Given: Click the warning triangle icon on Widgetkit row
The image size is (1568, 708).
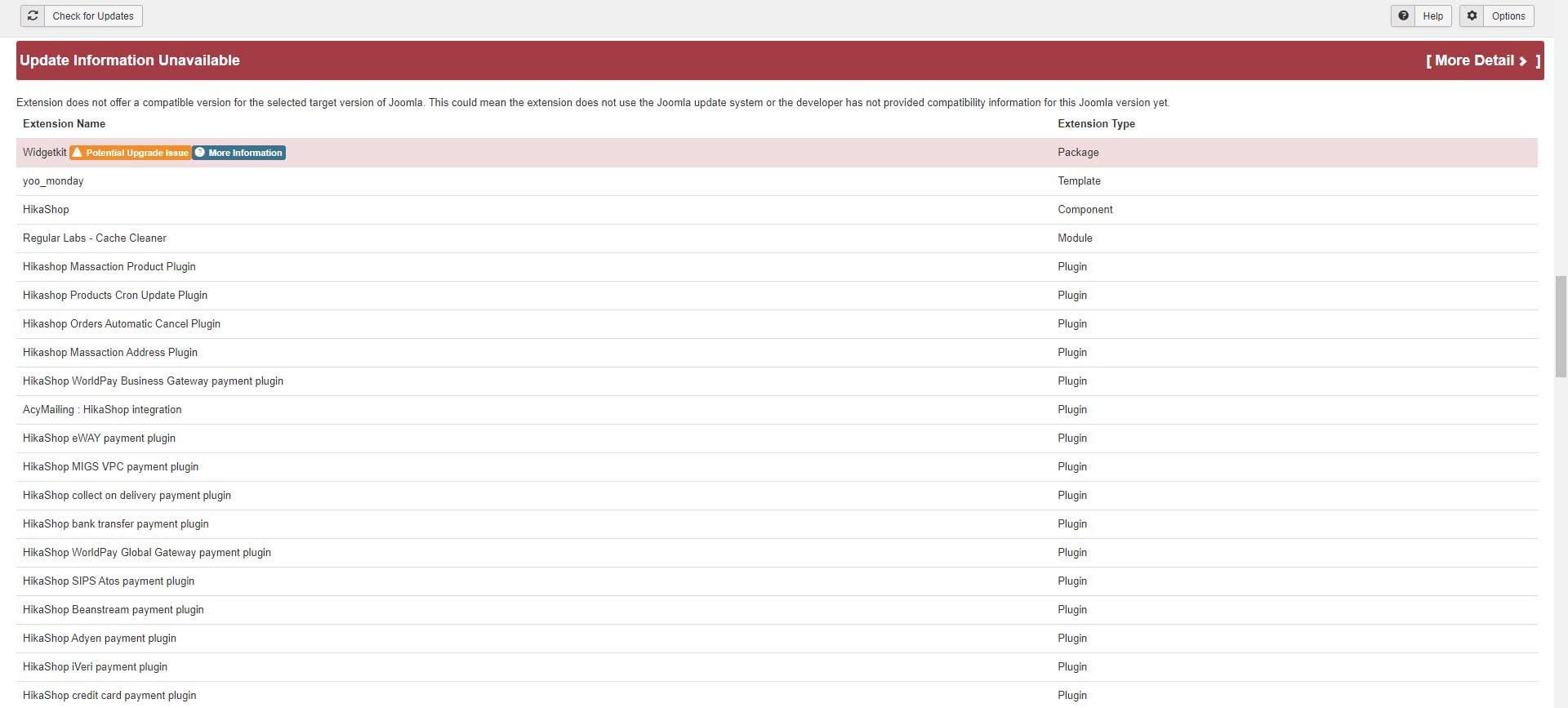Looking at the screenshot, I should point(78,153).
